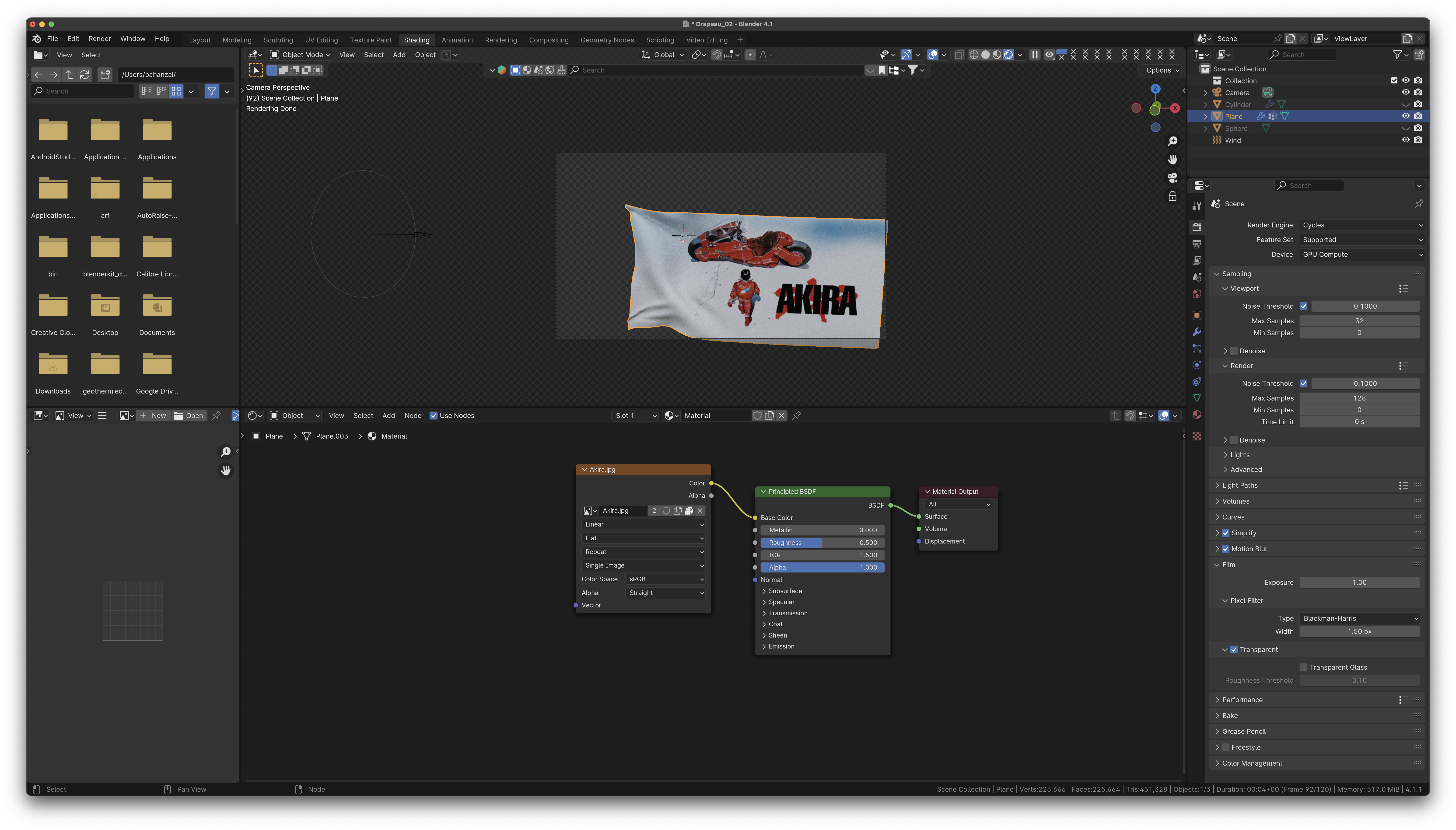Switch the viewport to wireframe shading
Image resolution: width=1456 pixels, height=830 pixels.
tap(974, 55)
